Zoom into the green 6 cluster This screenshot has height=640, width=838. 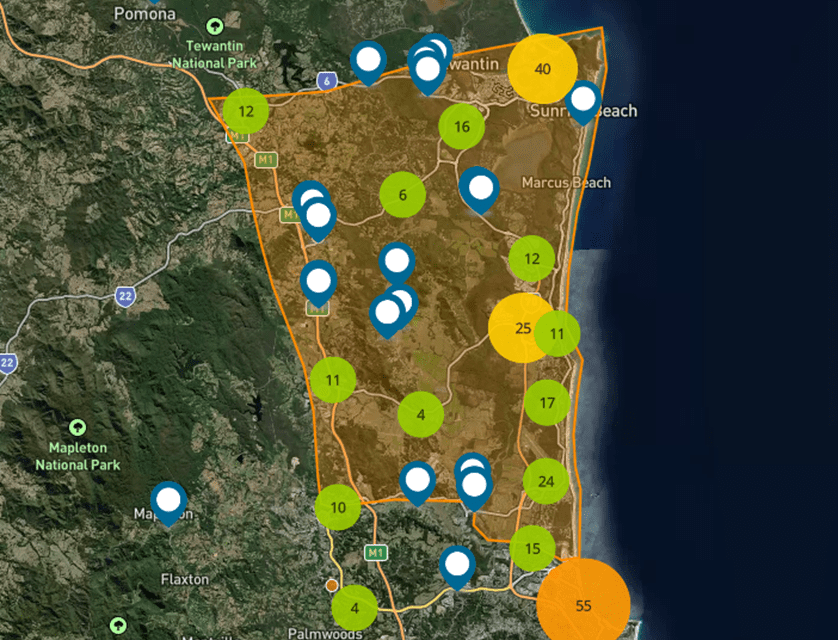click(403, 195)
